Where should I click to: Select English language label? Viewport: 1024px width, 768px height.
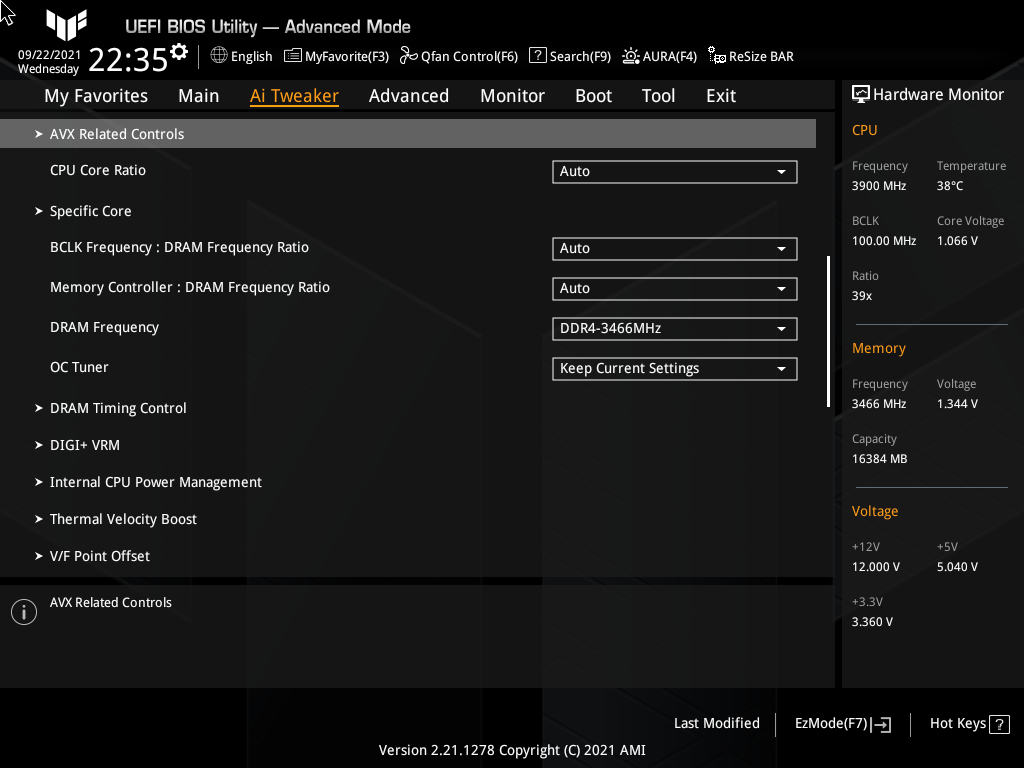click(x=251, y=56)
